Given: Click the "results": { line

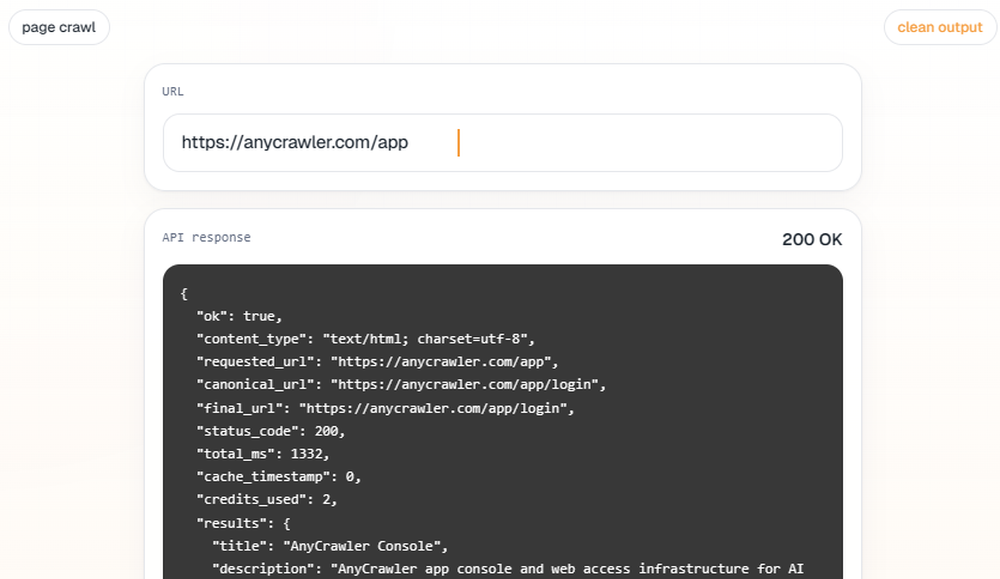Looking at the screenshot, I should click(244, 524).
